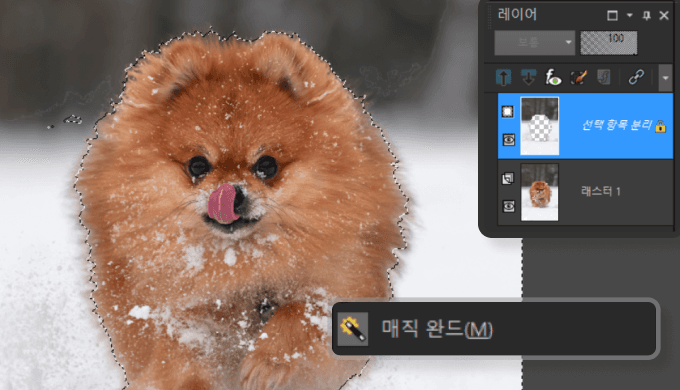Click the 선택 항목 분리 layer name
This screenshot has width=680, height=390.
616,125
